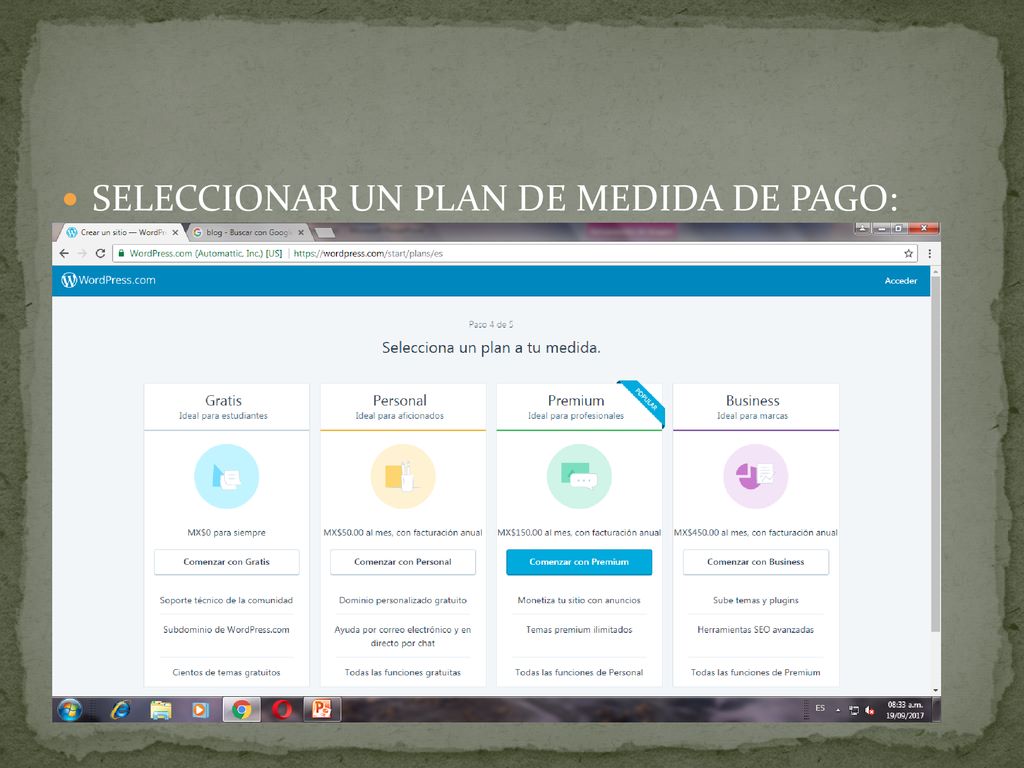Viewport: 1024px width, 768px height.
Task: Click the Premium plan heading
Action: (576, 400)
